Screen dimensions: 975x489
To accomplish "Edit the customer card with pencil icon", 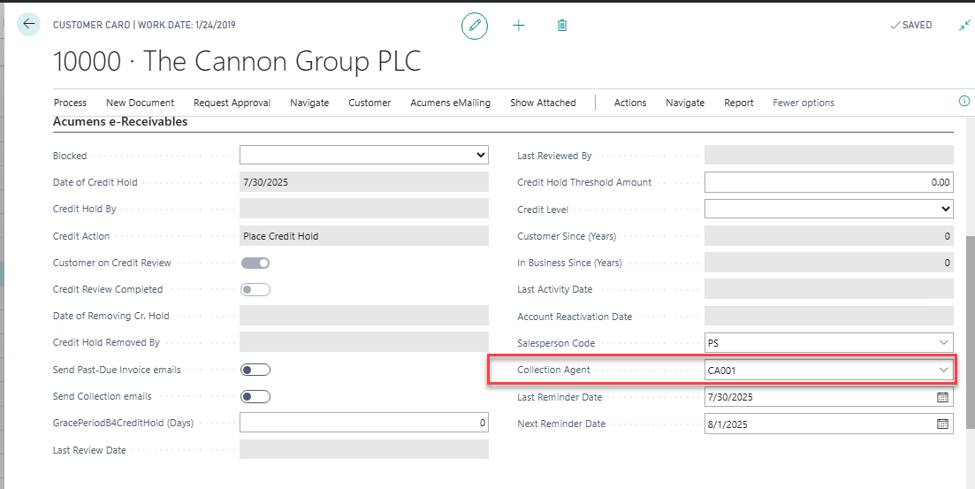I will click(x=474, y=26).
